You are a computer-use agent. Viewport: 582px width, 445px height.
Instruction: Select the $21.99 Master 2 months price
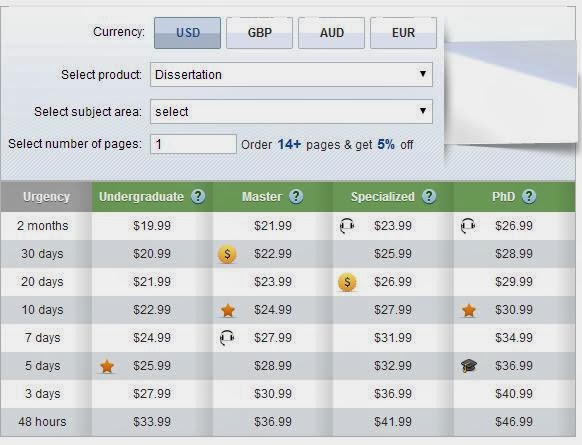(273, 226)
